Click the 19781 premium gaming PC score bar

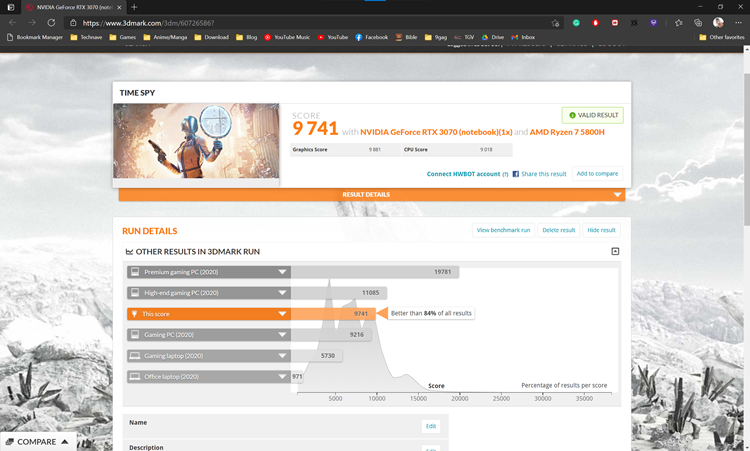pyautogui.click(x=375, y=272)
